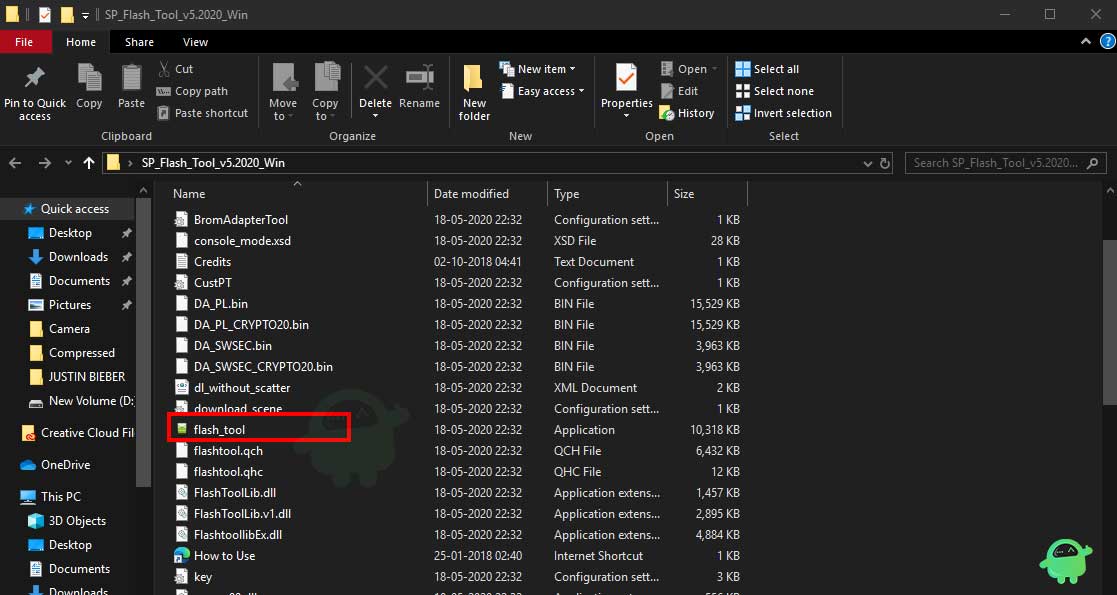
Task: Click the Copy icon in Clipboard group
Action: (89, 80)
